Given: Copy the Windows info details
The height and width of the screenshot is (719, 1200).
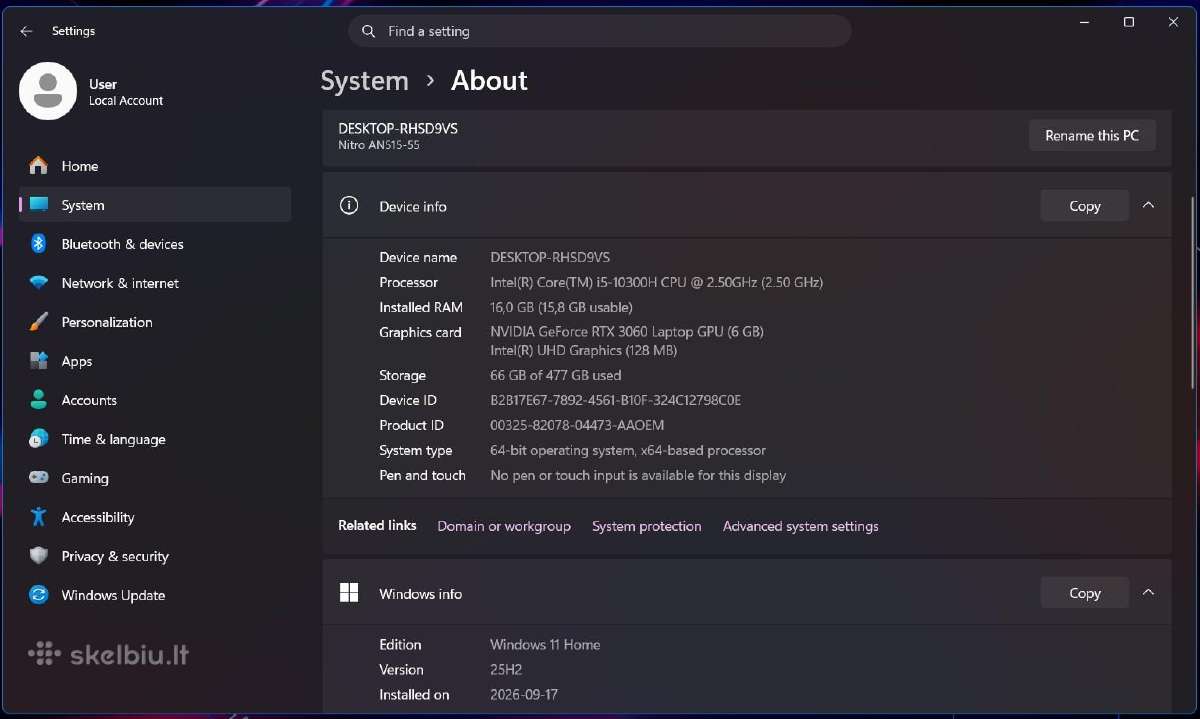Looking at the screenshot, I should [1085, 593].
